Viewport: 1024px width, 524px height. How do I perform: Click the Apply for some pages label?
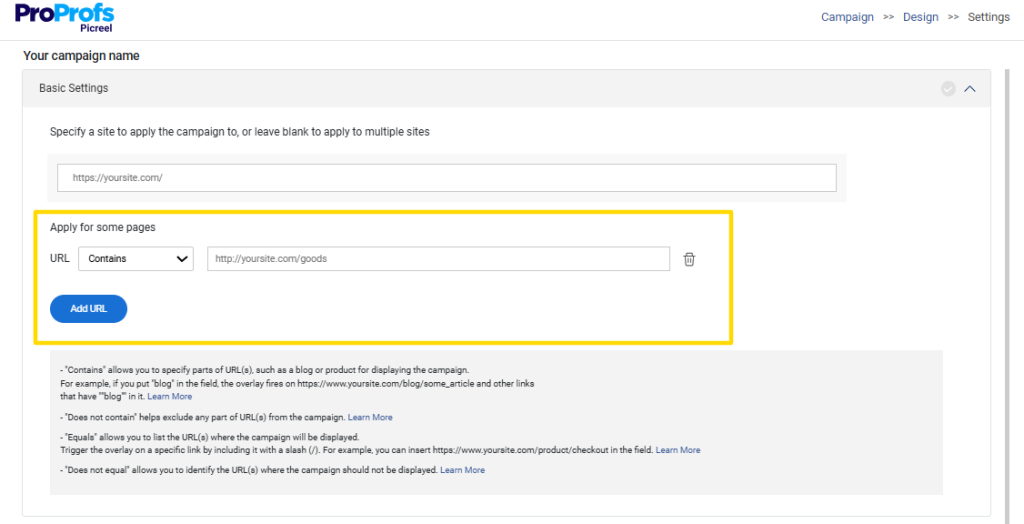coord(103,227)
